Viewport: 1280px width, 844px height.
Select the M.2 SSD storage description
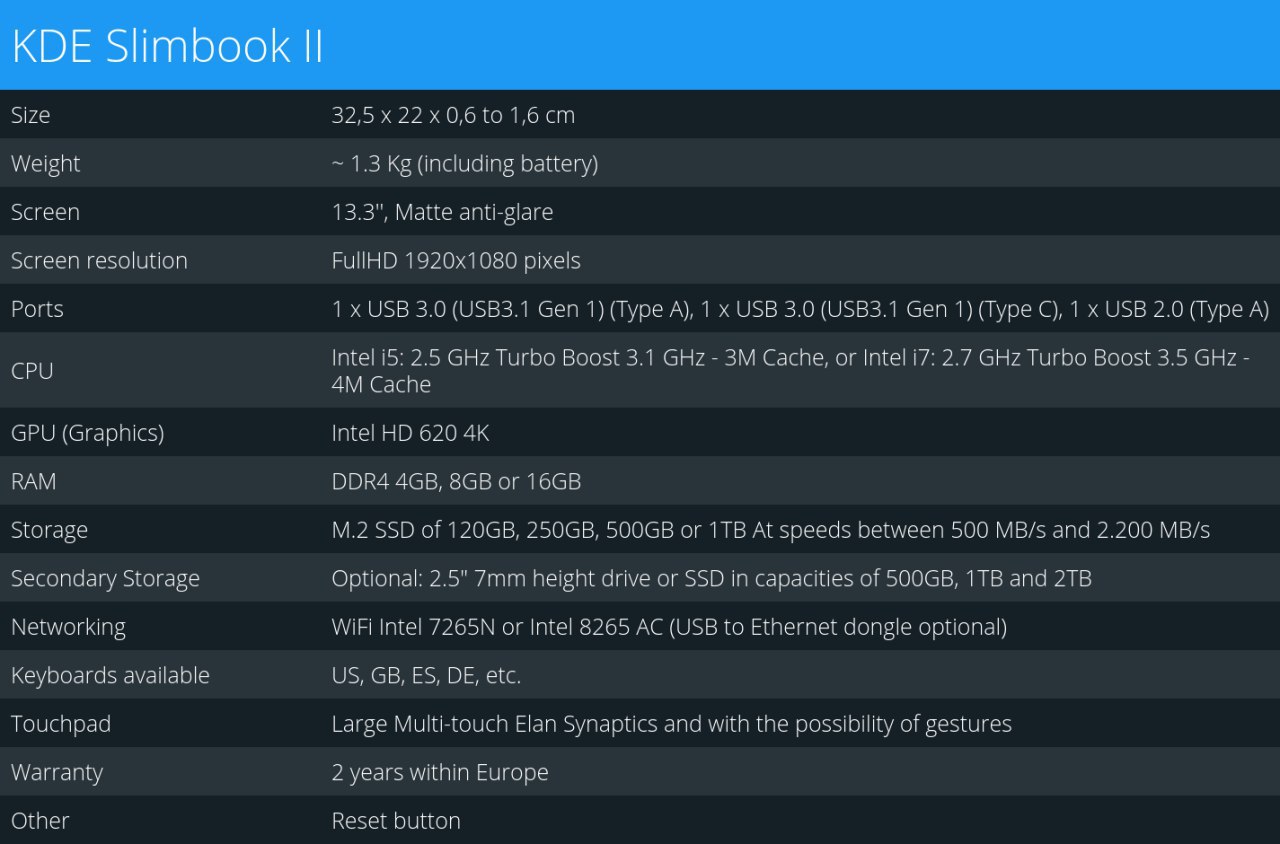tap(771, 530)
